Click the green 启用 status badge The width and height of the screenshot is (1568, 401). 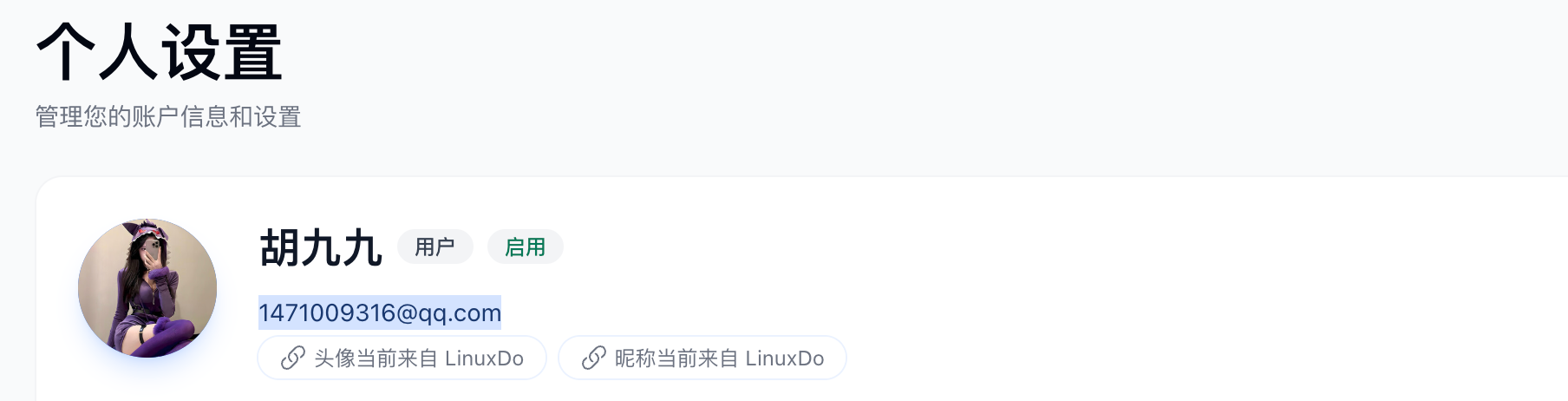click(x=526, y=247)
